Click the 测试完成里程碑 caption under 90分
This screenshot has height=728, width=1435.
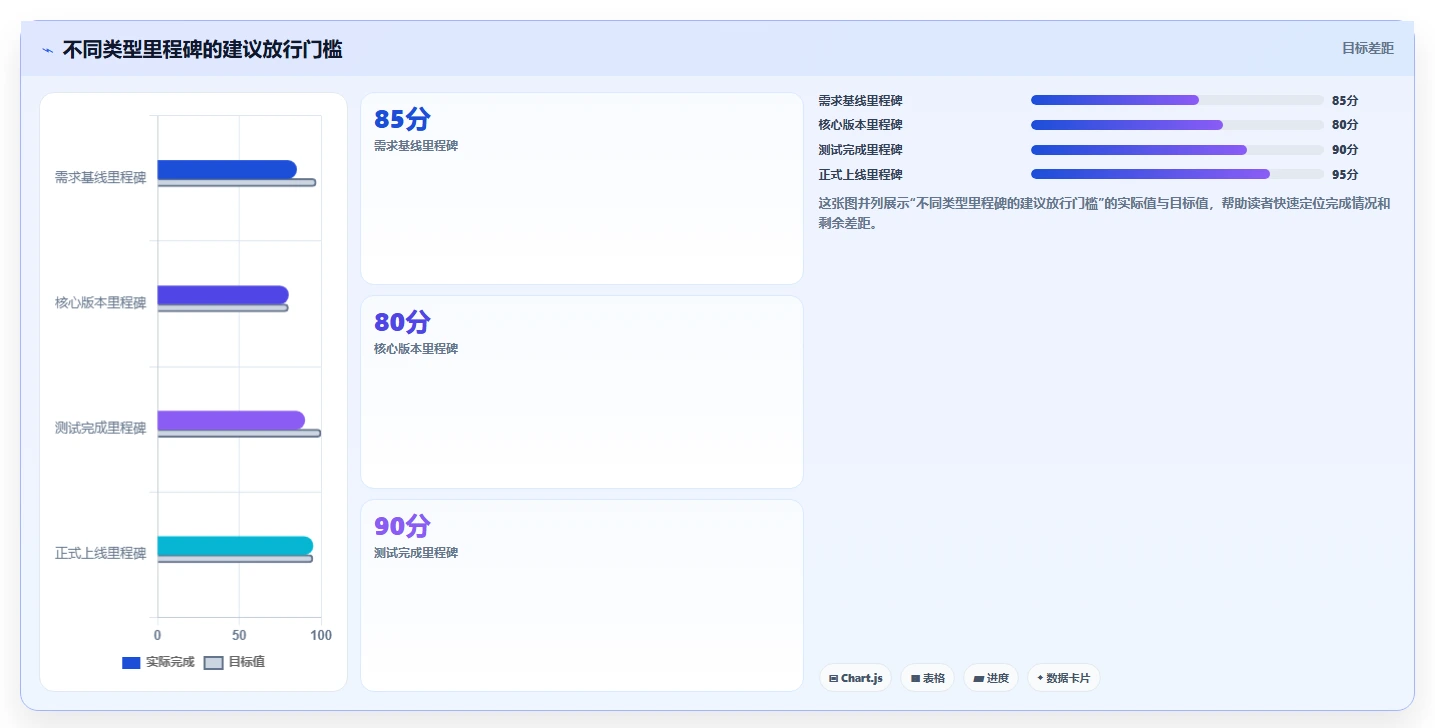tap(416, 552)
